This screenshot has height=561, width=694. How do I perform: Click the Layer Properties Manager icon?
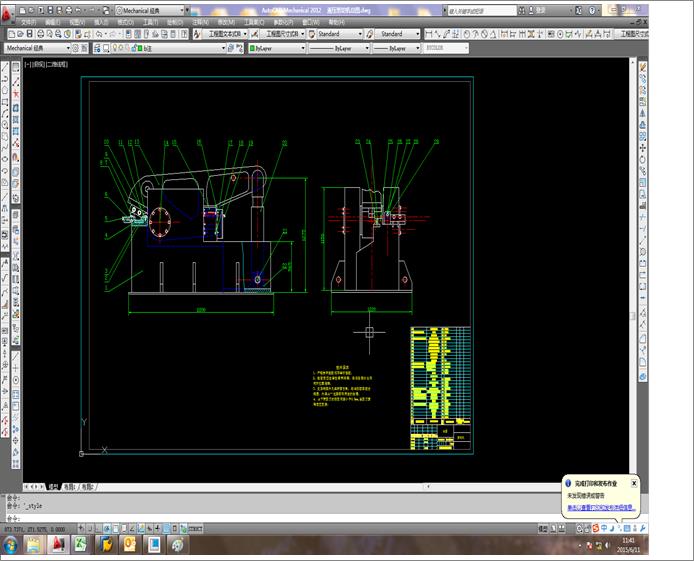[x=95, y=48]
